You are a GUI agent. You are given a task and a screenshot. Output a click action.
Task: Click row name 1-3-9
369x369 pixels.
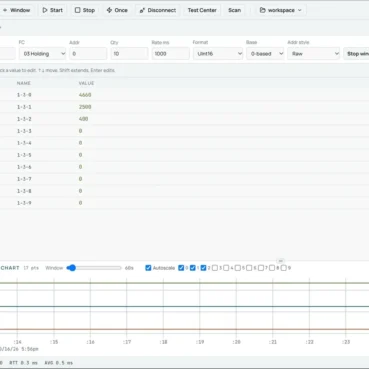pos(24,203)
